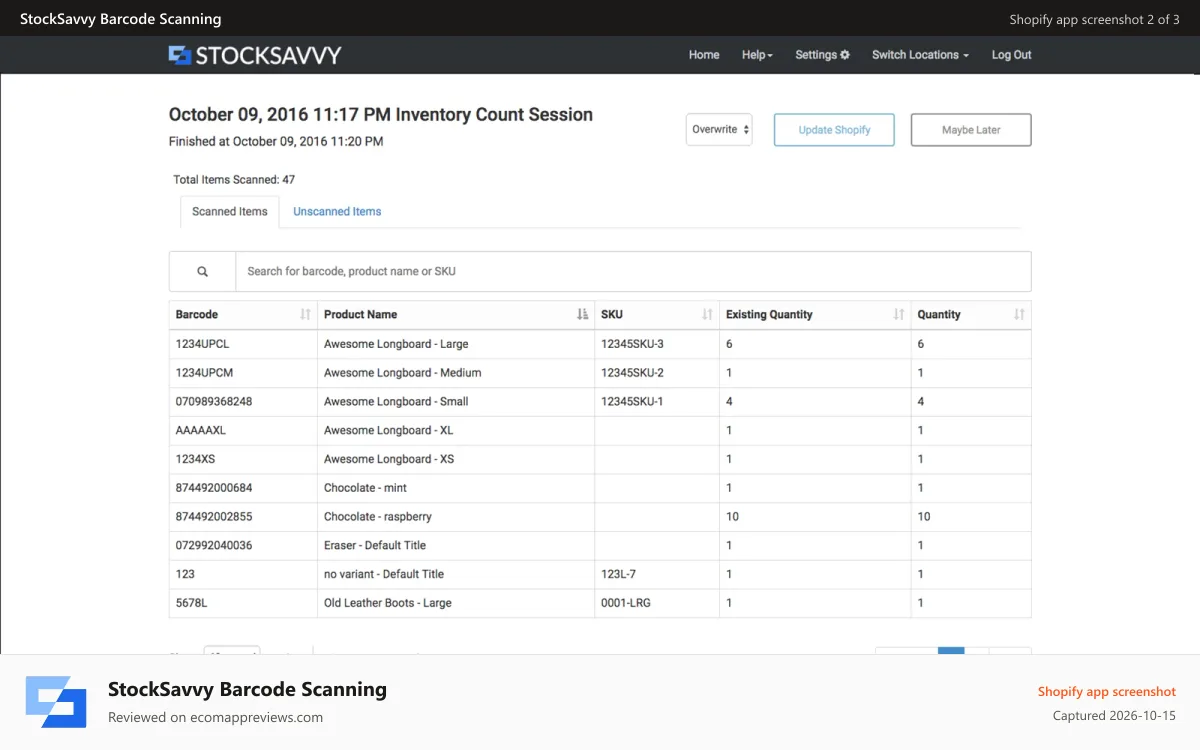Click Awesome Longboard - XS product name
The height and width of the screenshot is (750, 1200).
[388, 460]
